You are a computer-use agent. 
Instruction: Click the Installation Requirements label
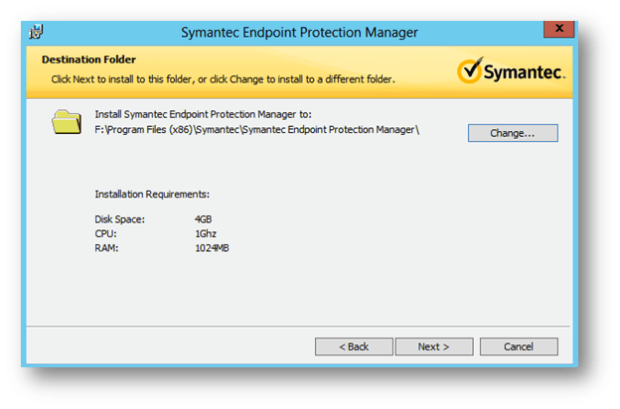[x=152, y=194]
